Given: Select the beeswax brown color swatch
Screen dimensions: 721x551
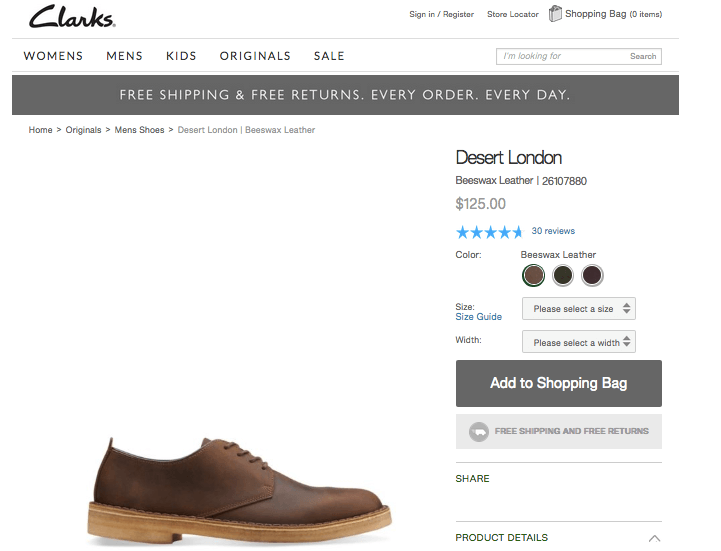Looking at the screenshot, I should [534, 275].
